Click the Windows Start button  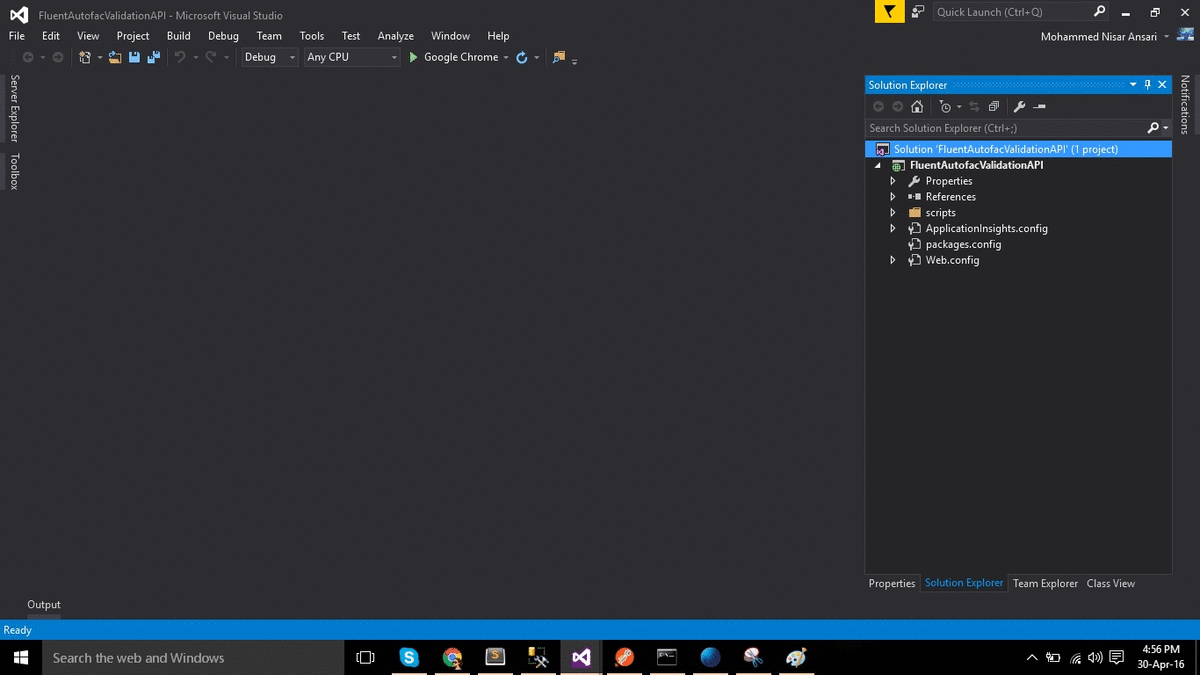coord(20,657)
